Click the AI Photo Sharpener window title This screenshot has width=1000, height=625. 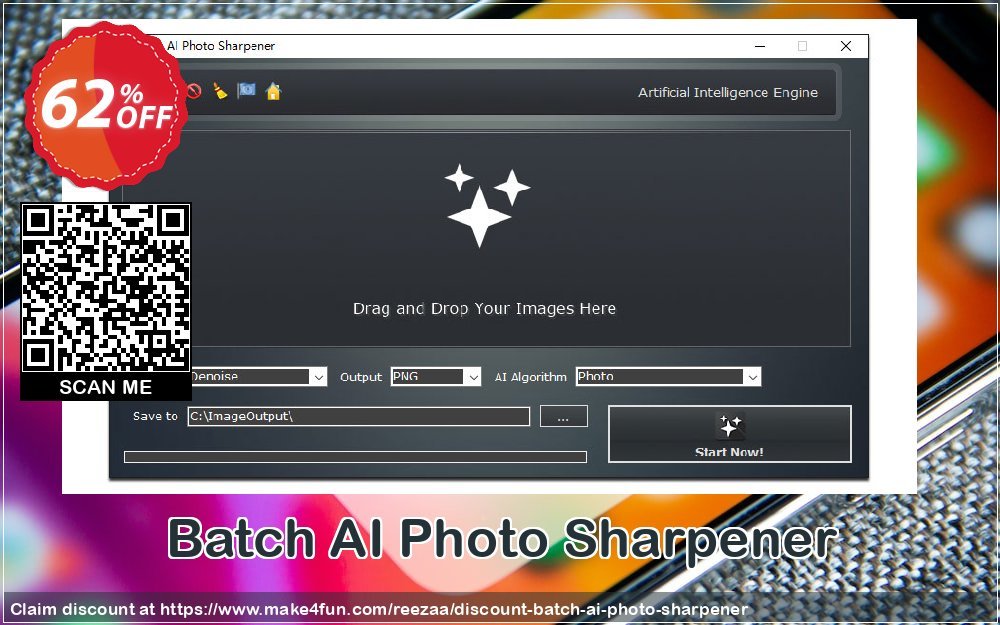pyautogui.click(x=221, y=46)
